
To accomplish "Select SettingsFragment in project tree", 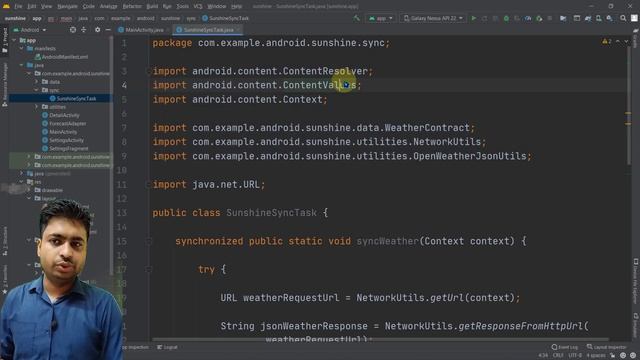I will coord(68,149).
